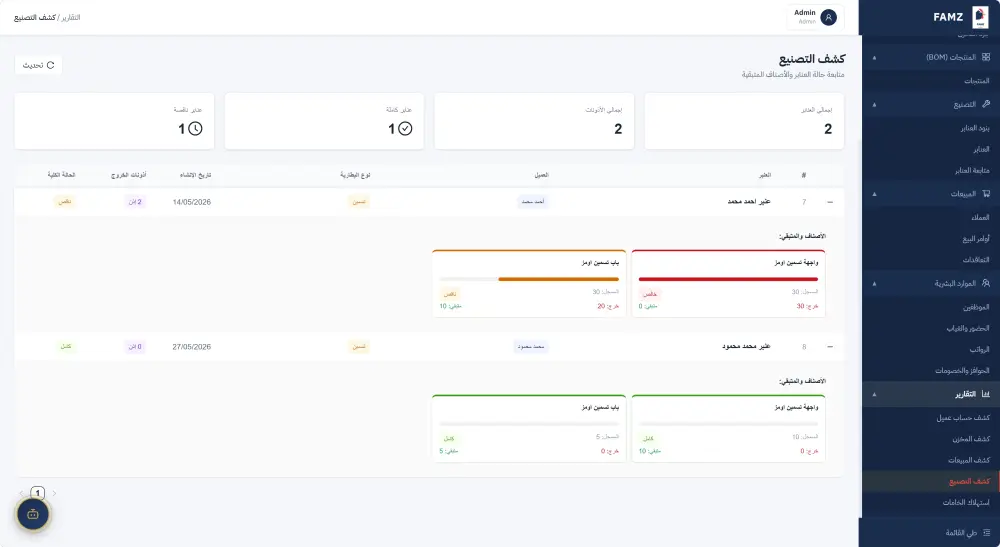
Task: Open the floating chatbot assistant icon
Action: (x=33, y=514)
